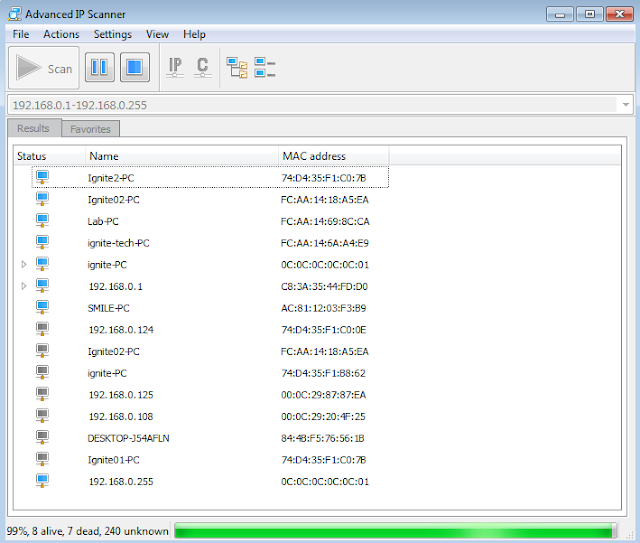The height and width of the screenshot is (543, 640).
Task: Switch to the Favorites tab
Action: click(90, 129)
